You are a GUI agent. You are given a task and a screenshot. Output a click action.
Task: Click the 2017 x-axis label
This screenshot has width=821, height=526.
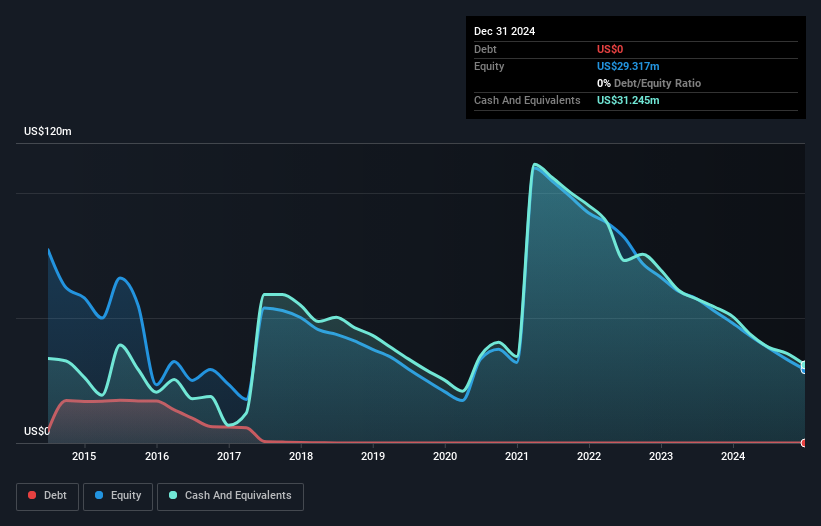[229, 456]
